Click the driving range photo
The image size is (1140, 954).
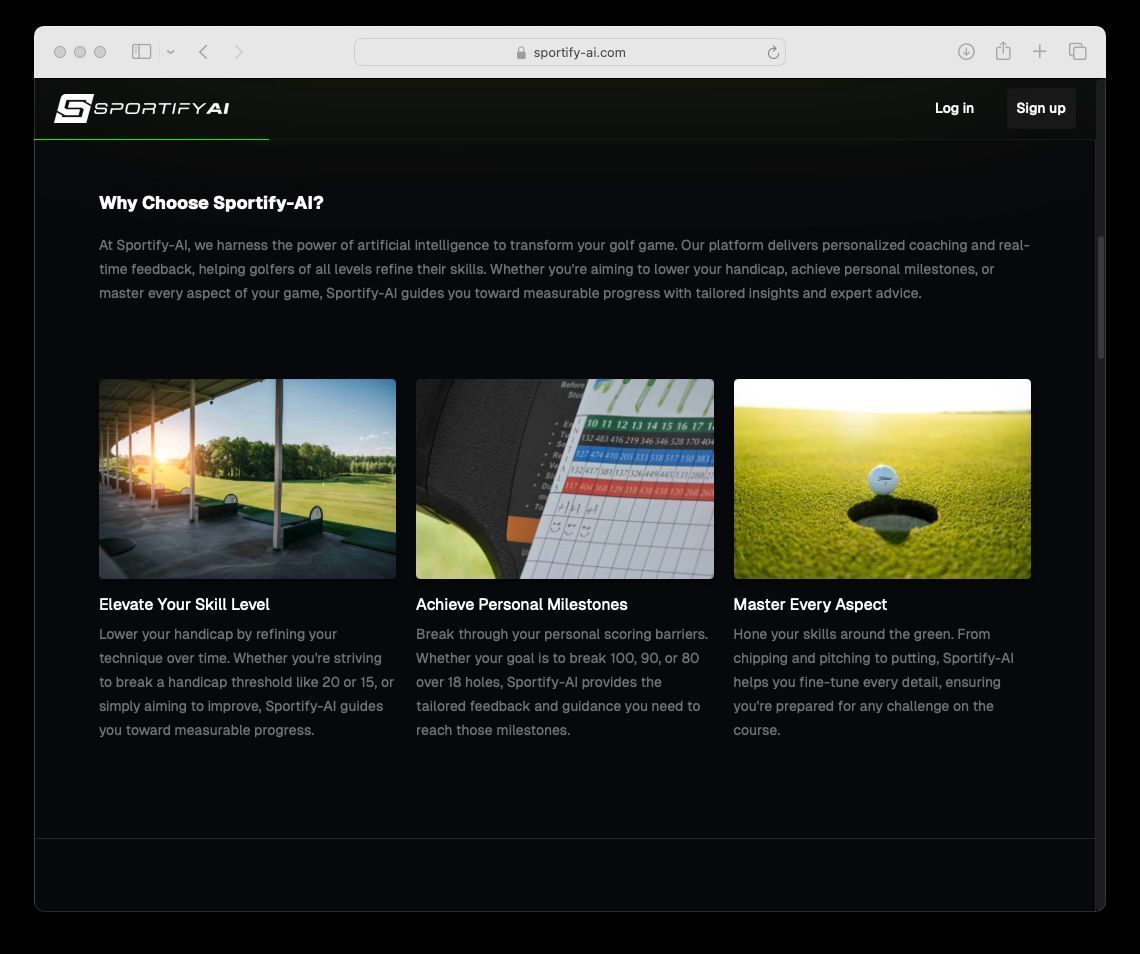247,478
